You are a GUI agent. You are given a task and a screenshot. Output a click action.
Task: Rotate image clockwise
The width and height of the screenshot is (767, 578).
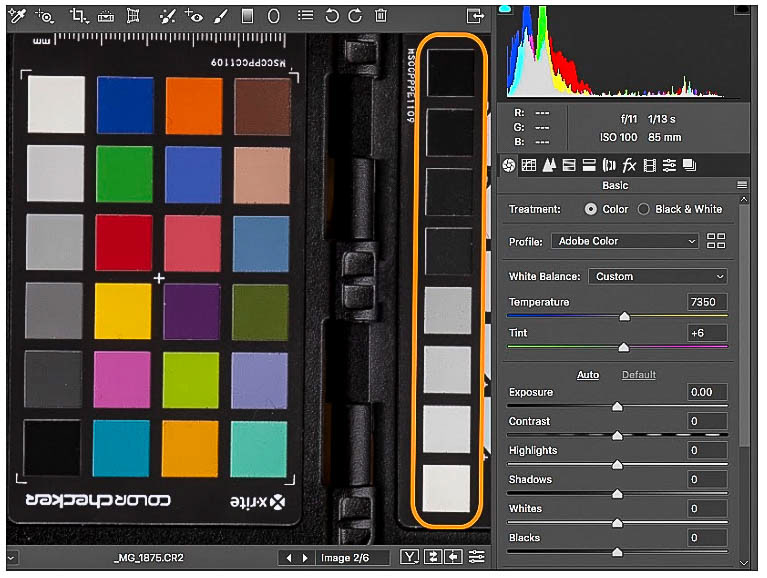pyautogui.click(x=355, y=16)
